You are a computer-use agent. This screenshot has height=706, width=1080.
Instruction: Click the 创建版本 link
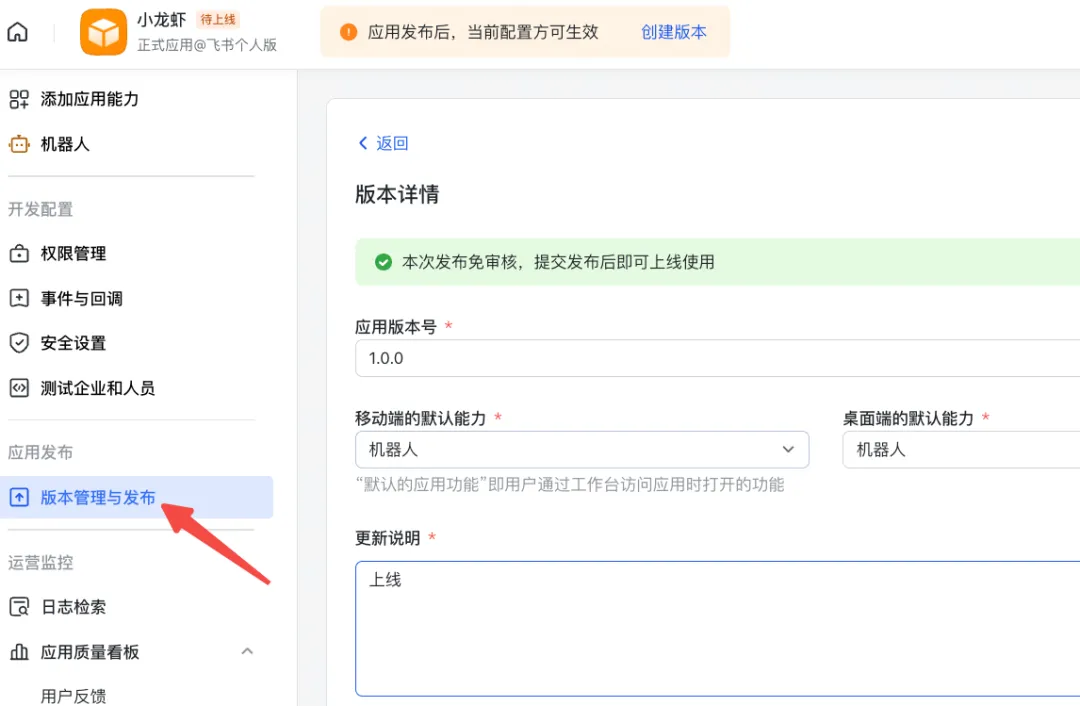tap(673, 32)
